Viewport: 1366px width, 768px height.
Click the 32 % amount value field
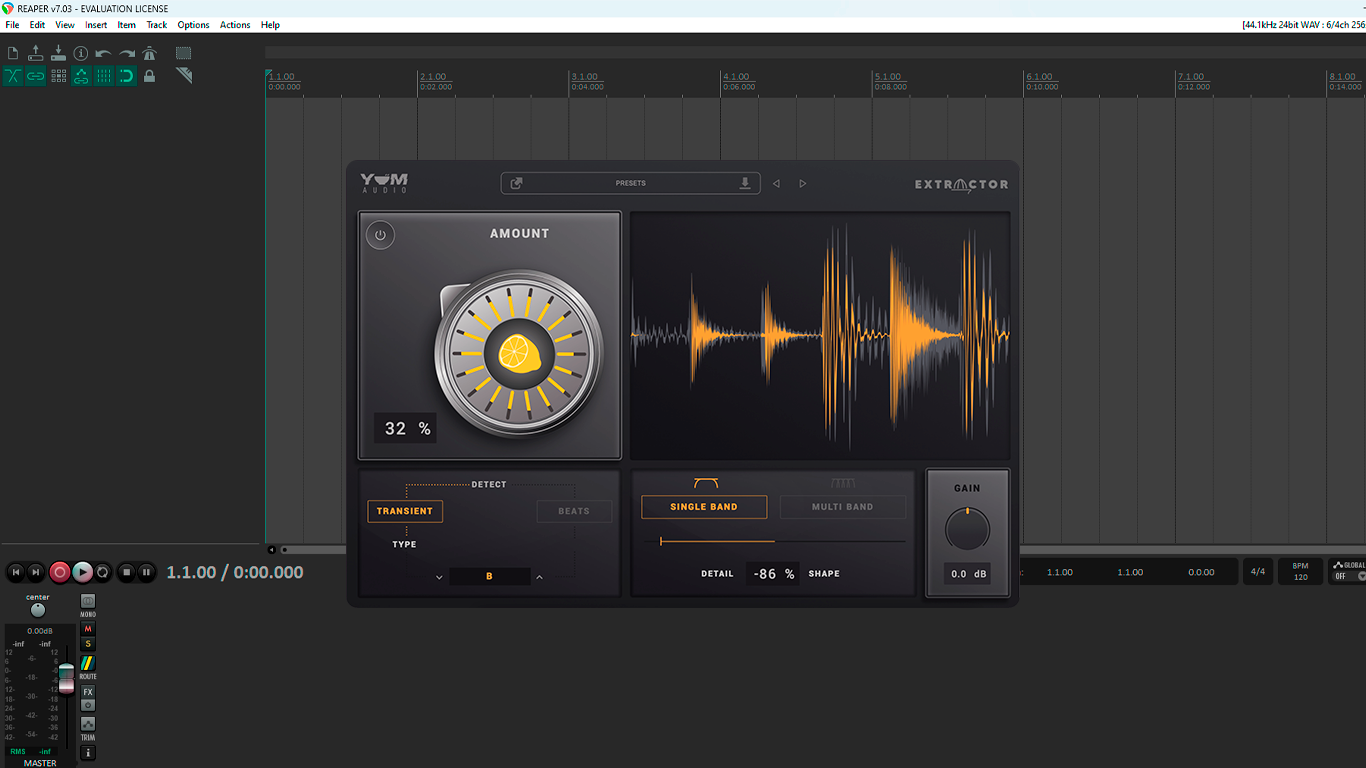click(x=405, y=428)
